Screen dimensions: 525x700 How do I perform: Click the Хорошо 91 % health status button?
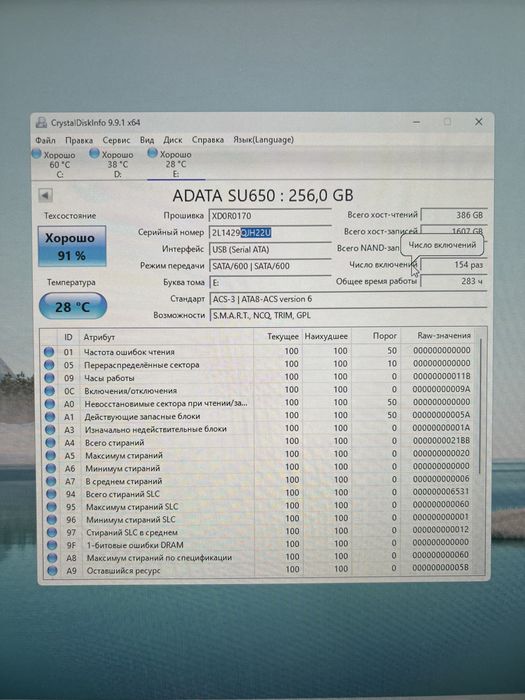(72, 246)
